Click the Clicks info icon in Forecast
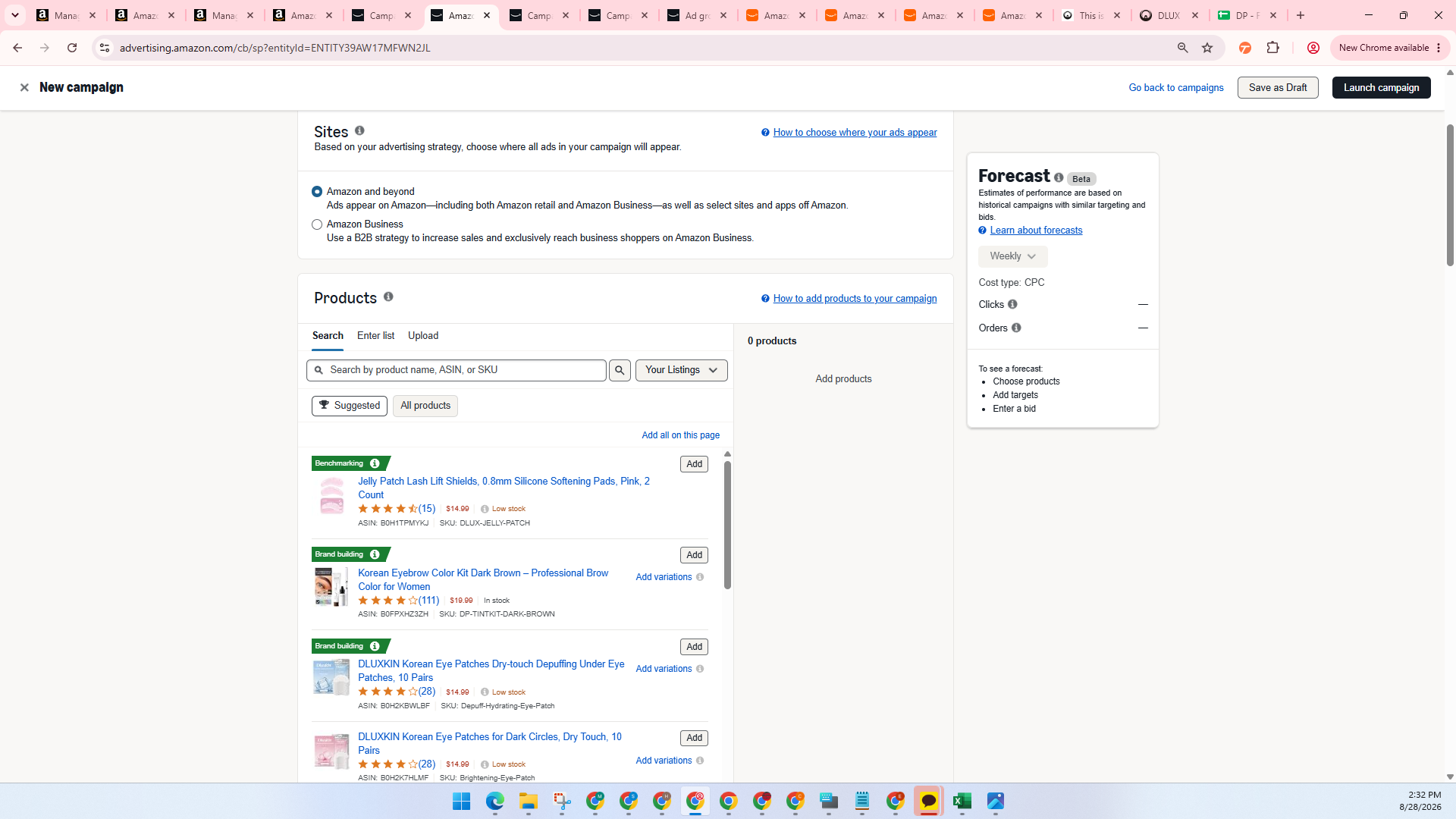Screen dimensions: 1456x819 [1012, 304]
